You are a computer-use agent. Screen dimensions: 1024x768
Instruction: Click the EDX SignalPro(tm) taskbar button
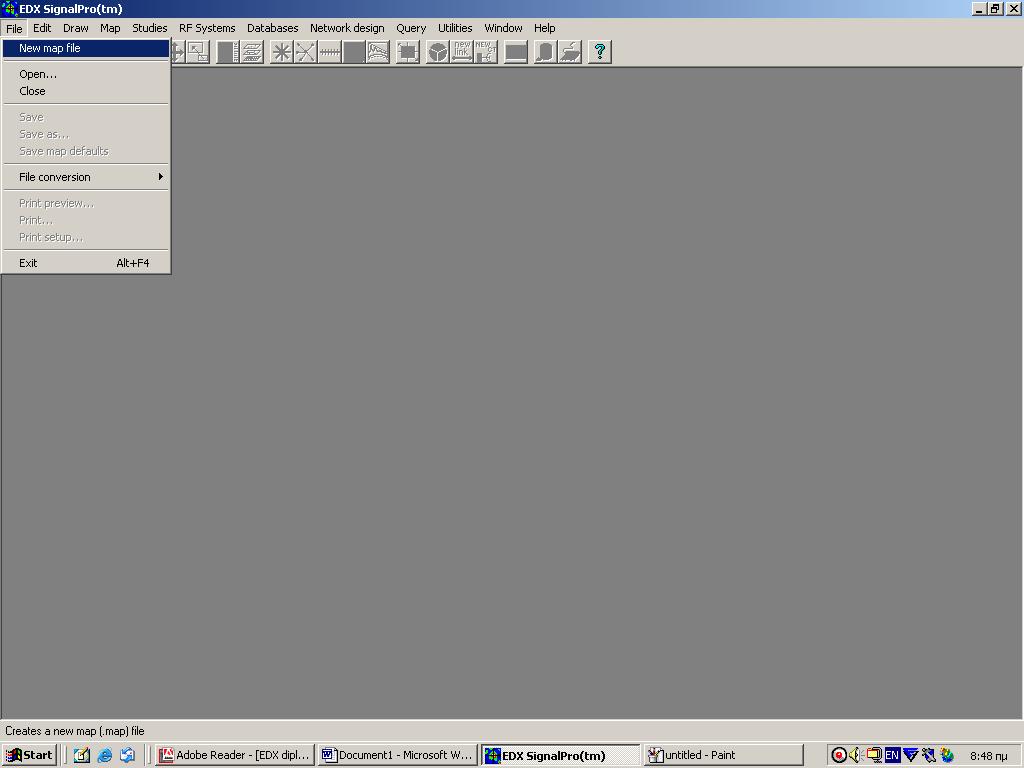pyautogui.click(x=560, y=755)
